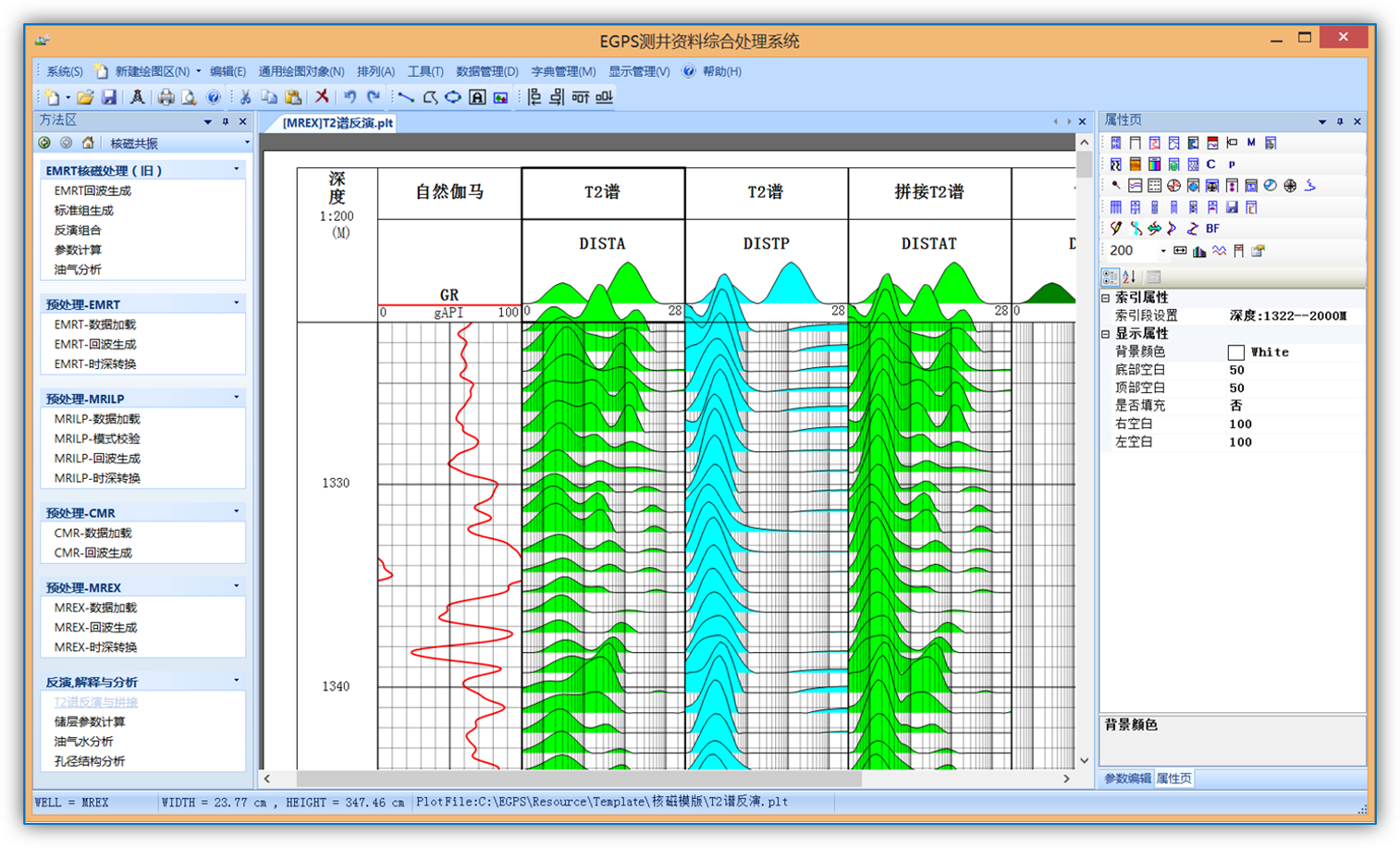The width and height of the screenshot is (1400, 848).
Task: Align objects to top using the toolbar icon
Action: [x=580, y=97]
